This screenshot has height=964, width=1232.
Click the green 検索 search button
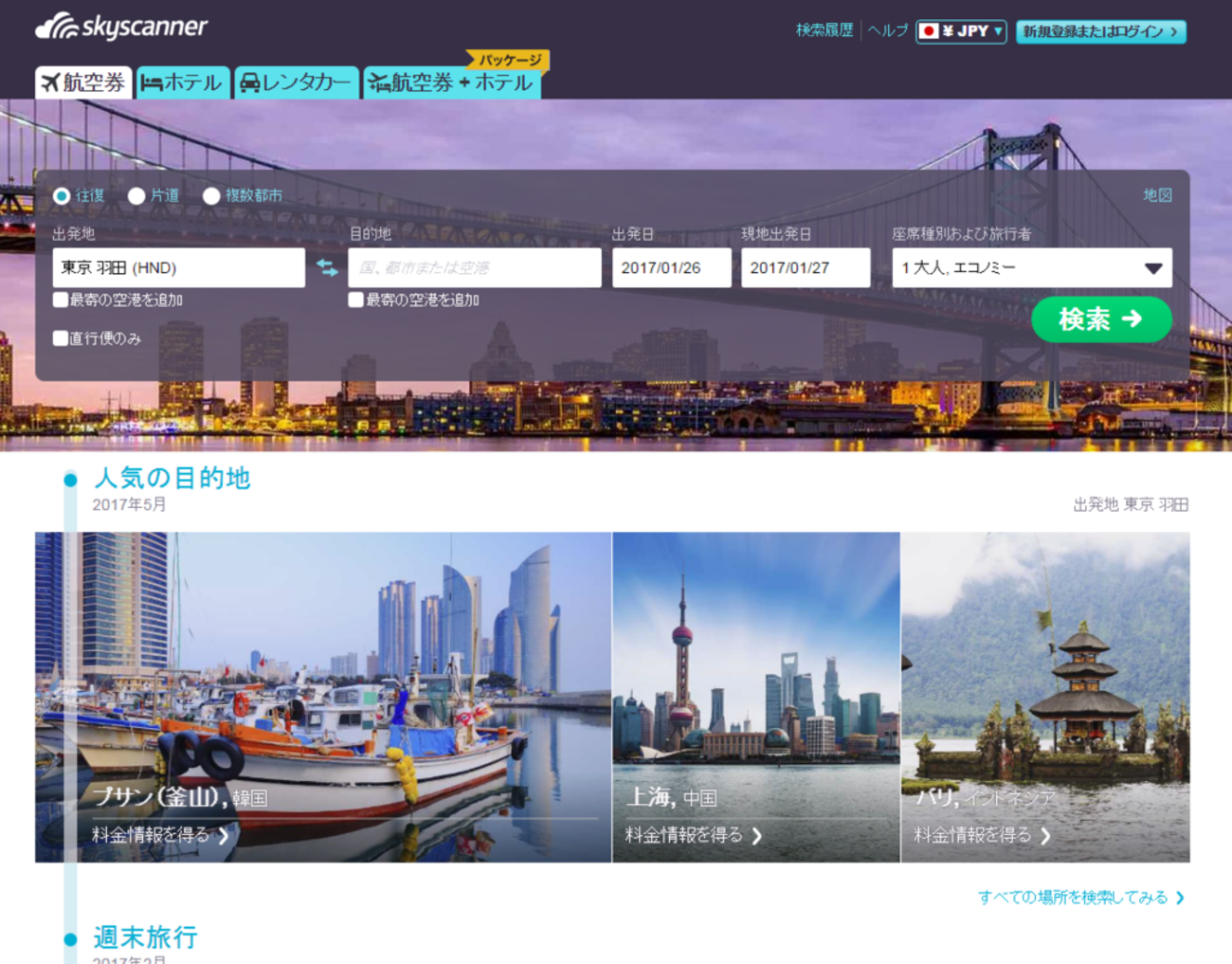[1101, 319]
